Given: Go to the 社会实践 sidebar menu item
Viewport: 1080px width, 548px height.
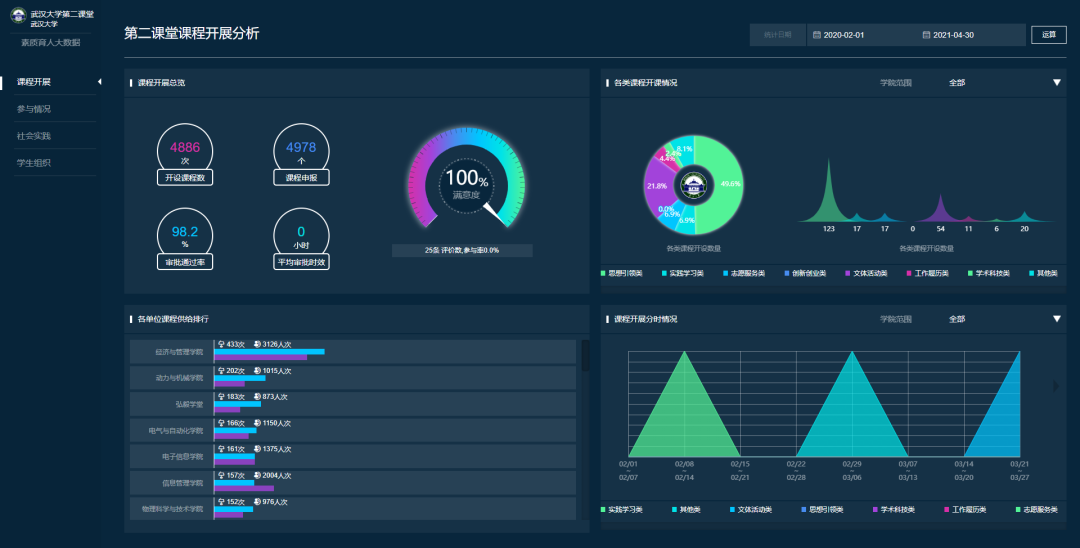Looking at the screenshot, I should (34, 135).
